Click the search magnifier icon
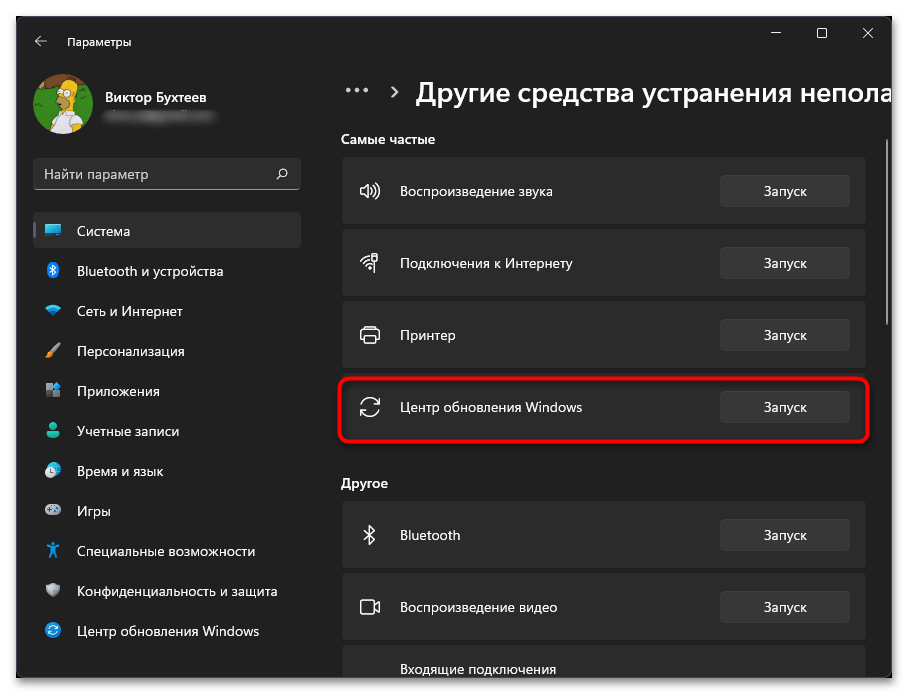Image resolution: width=908 pixels, height=694 pixels. click(x=282, y=174)
